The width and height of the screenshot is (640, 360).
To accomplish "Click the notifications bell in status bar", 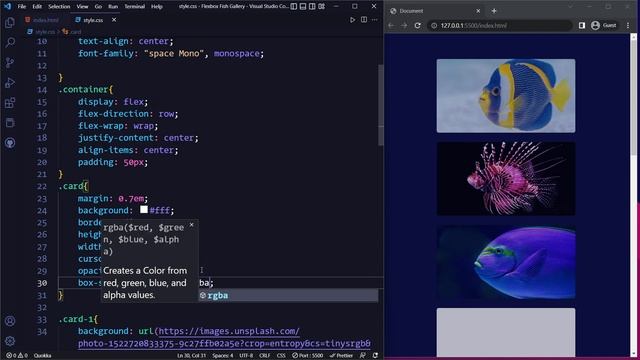I will (375, 356).
